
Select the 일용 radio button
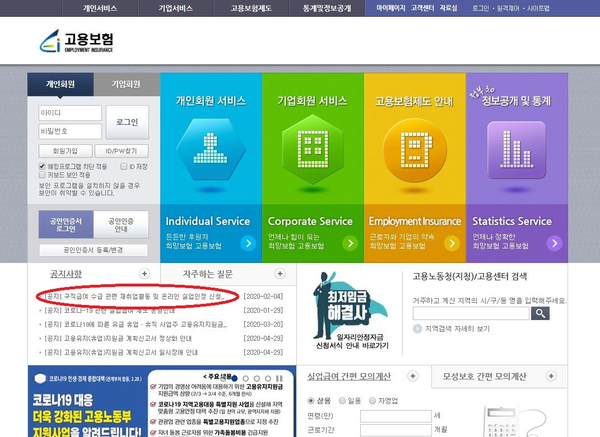pyautogui.click(x=342, y=401)
